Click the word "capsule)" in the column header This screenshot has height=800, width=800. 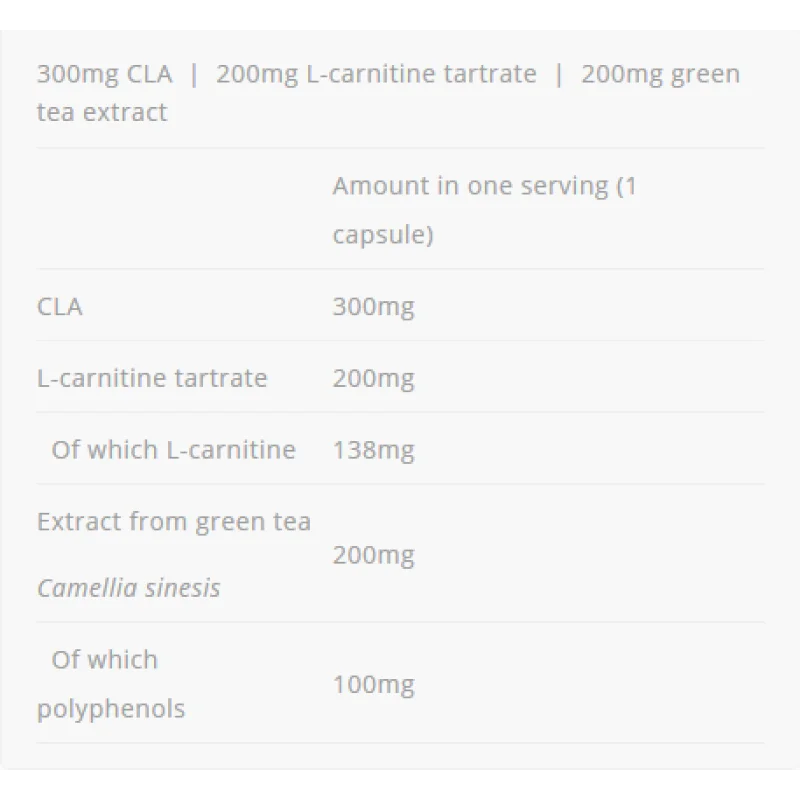382,236
